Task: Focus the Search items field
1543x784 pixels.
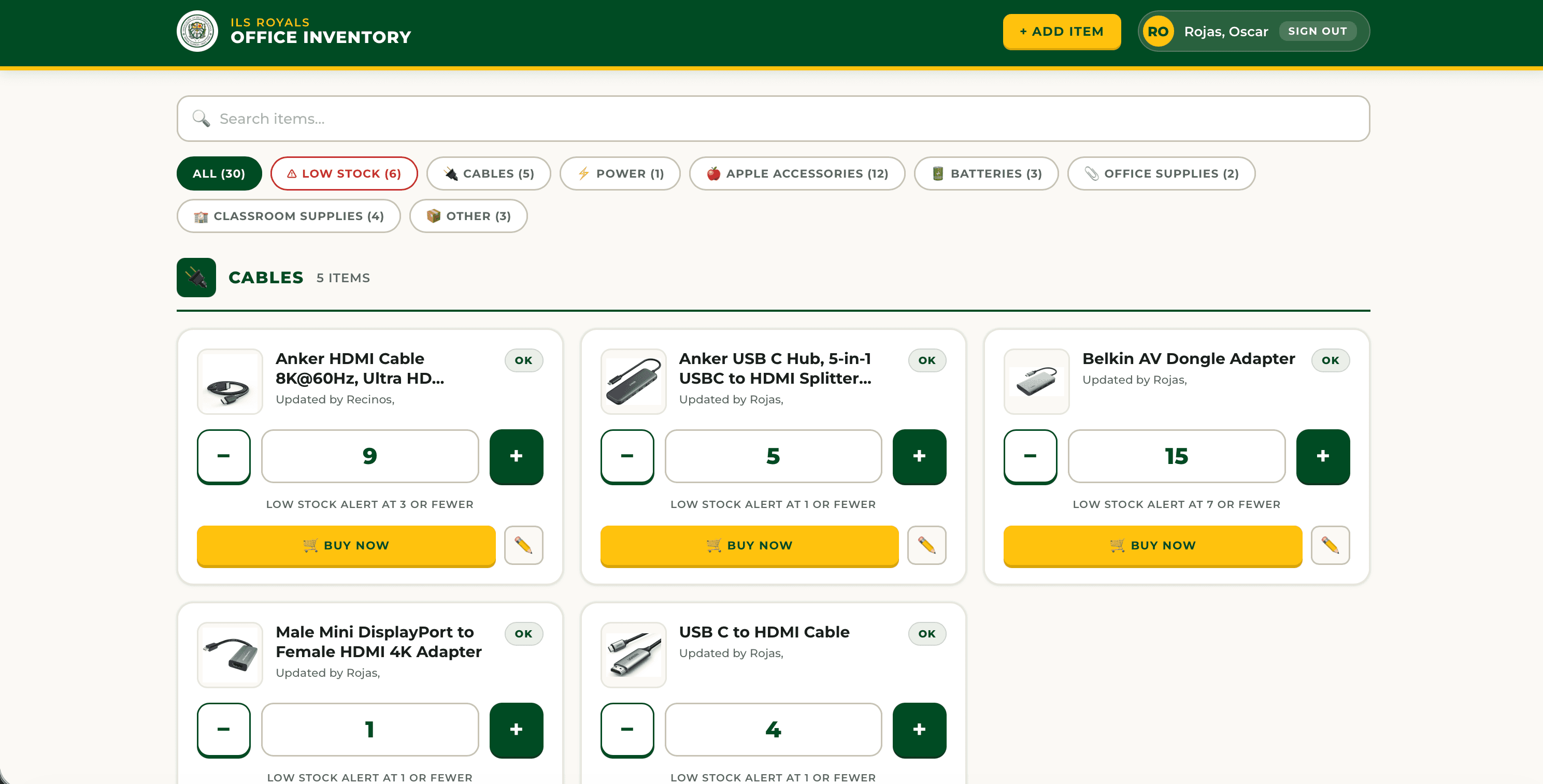Action: [x=773, y=119]
